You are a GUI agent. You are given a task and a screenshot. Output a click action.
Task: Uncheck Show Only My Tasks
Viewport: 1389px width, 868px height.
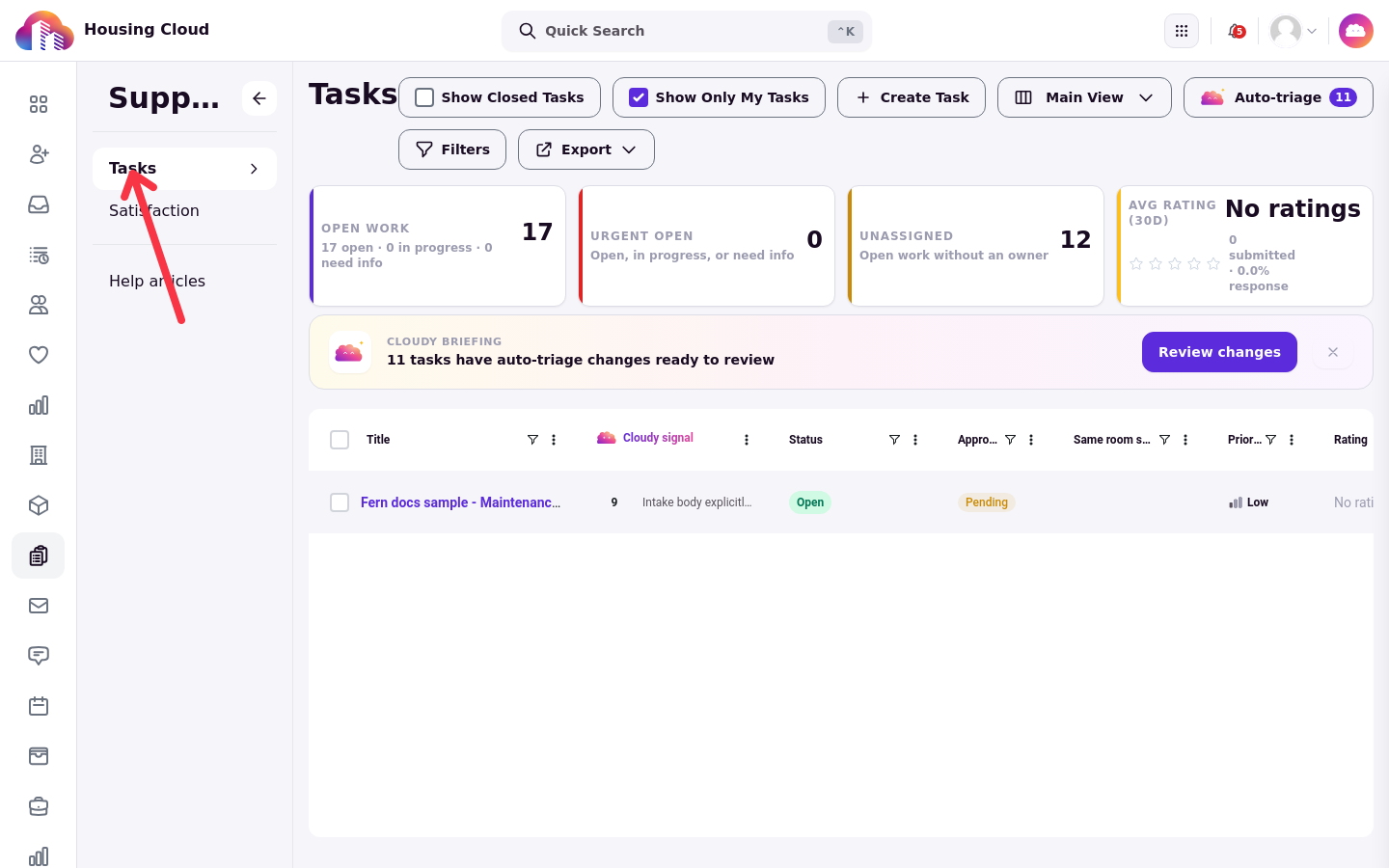point(639,97)
